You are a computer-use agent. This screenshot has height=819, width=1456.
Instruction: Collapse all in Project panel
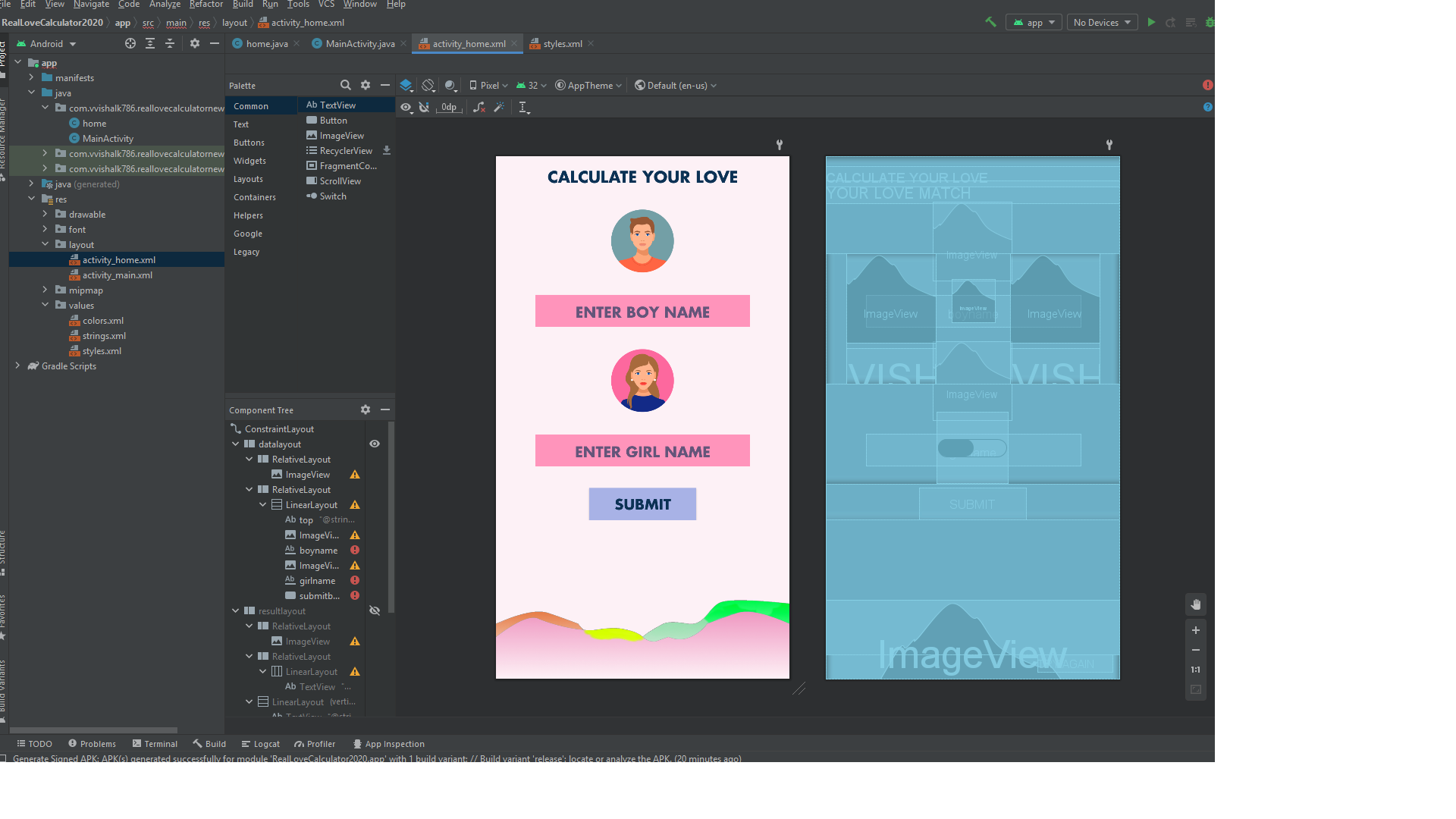tap(170, 43)
